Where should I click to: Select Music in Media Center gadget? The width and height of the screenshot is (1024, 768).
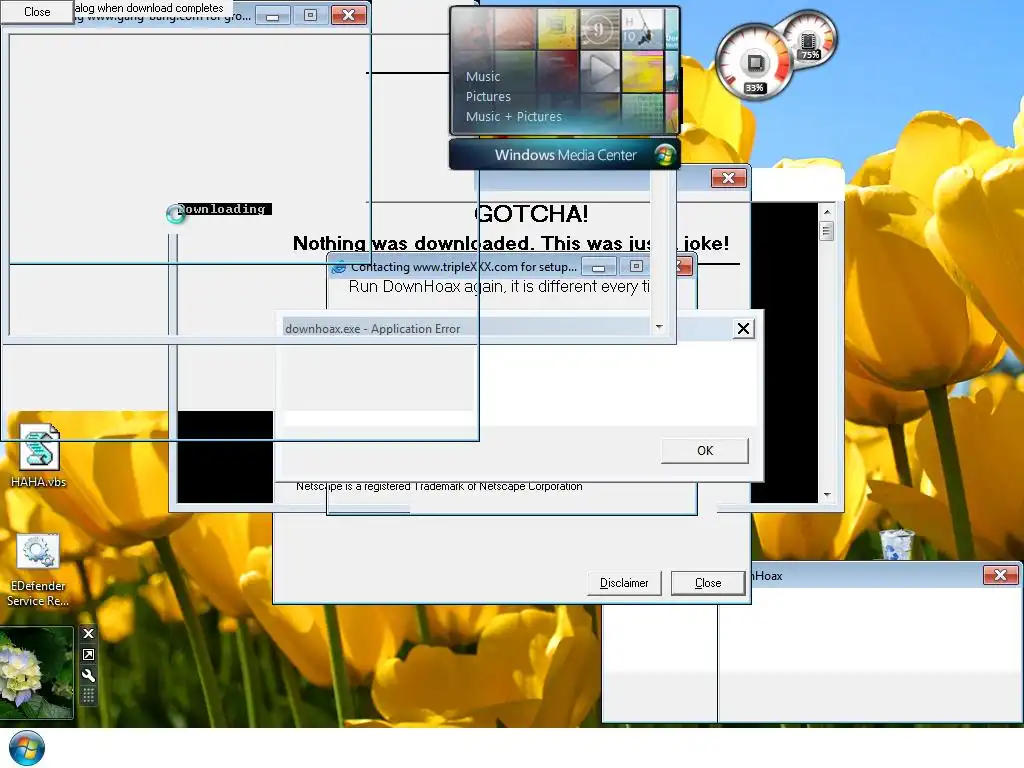click(483, 76)
